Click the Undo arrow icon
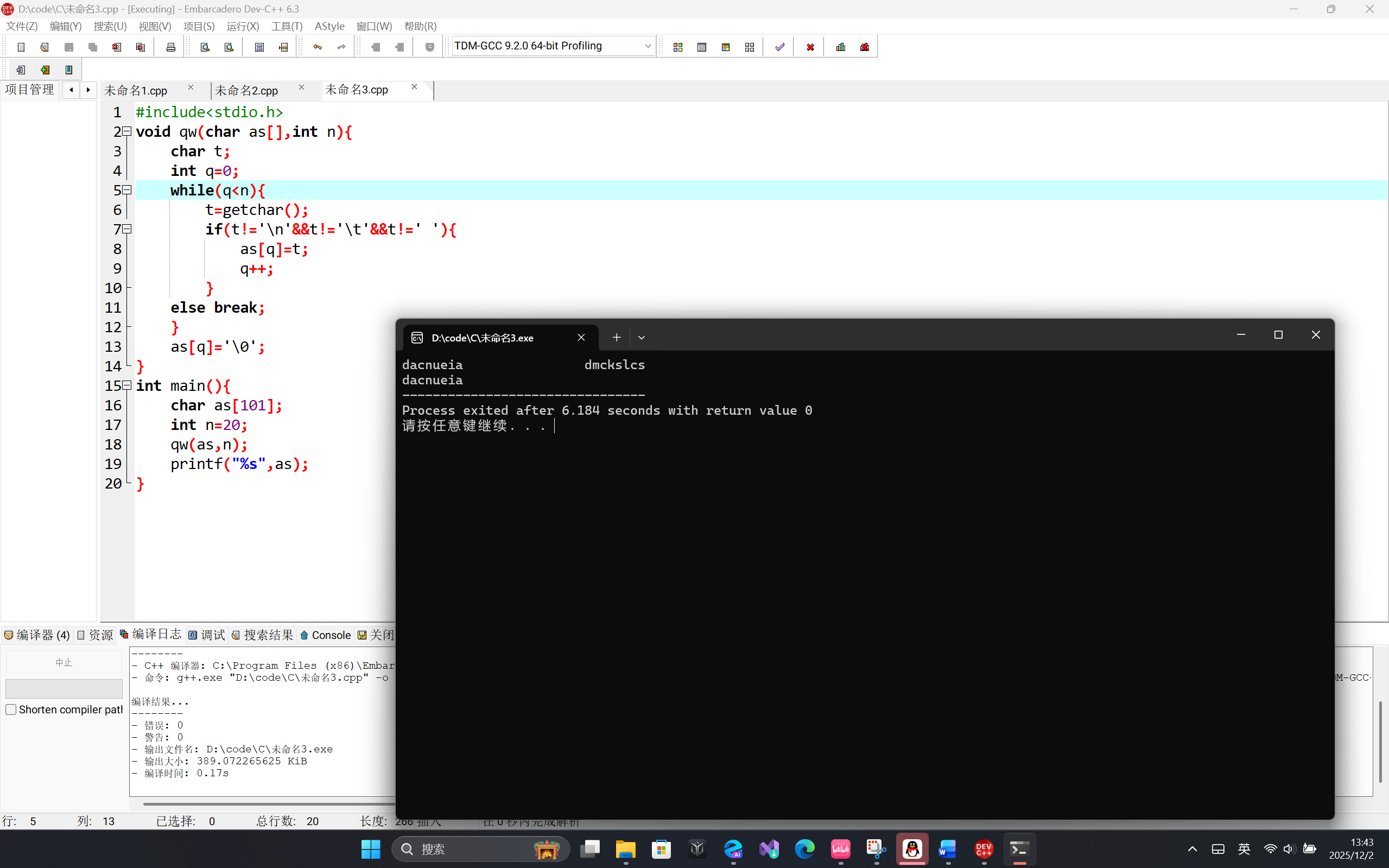 318,47
